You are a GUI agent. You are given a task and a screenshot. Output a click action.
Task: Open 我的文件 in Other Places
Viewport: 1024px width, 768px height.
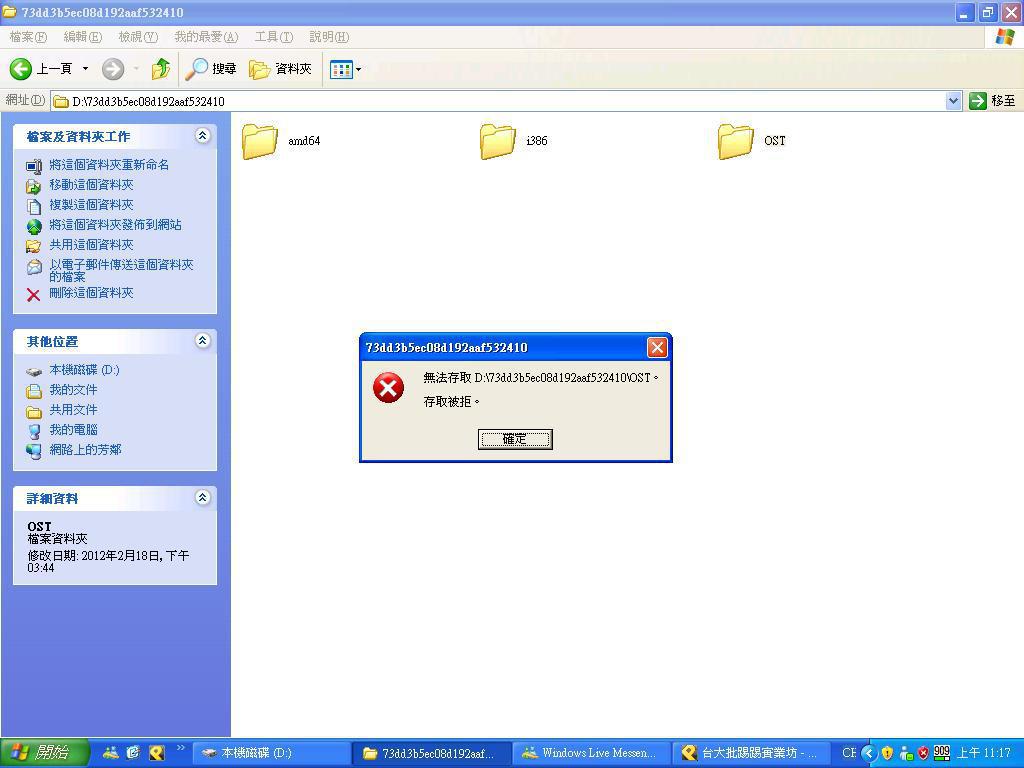(x=73, y=390)
